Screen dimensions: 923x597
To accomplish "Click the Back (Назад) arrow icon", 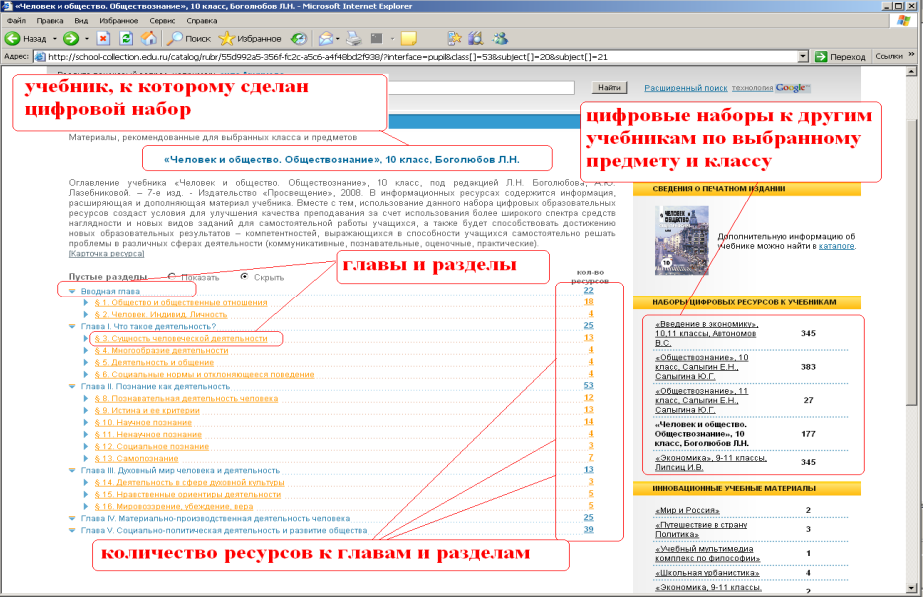I will 12,39.
